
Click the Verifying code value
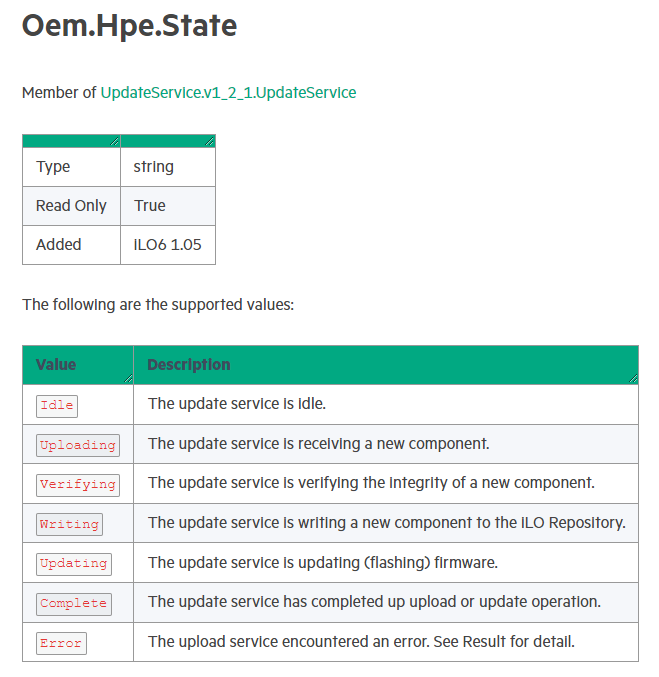pos(77,484)
